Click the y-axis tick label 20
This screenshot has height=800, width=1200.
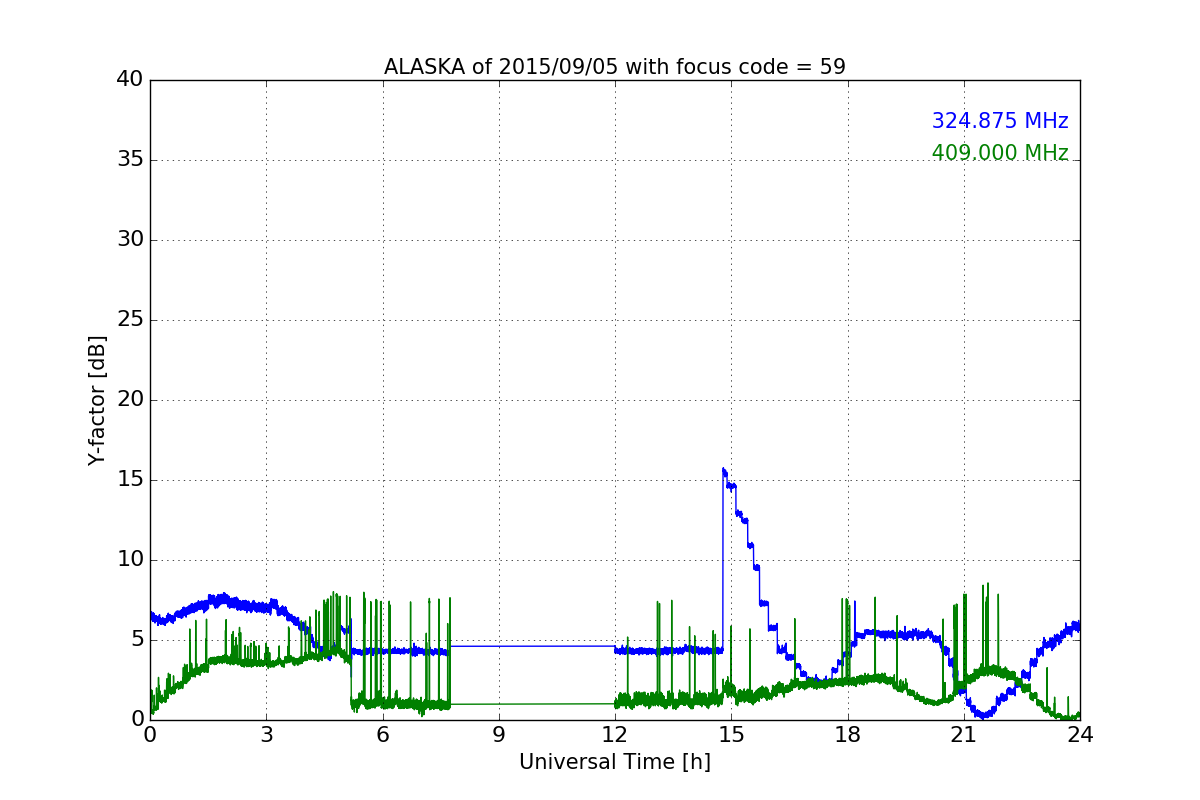130,400
